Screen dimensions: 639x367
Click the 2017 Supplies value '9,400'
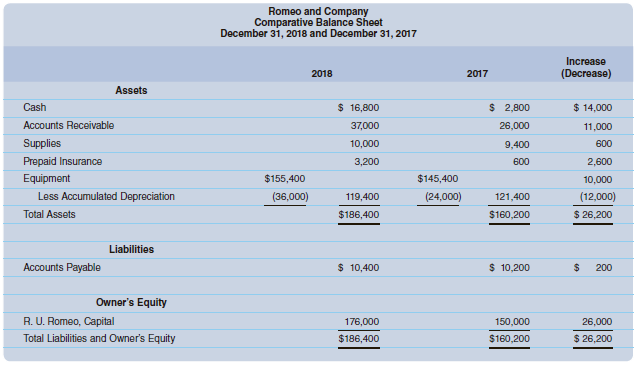[517, 145]
